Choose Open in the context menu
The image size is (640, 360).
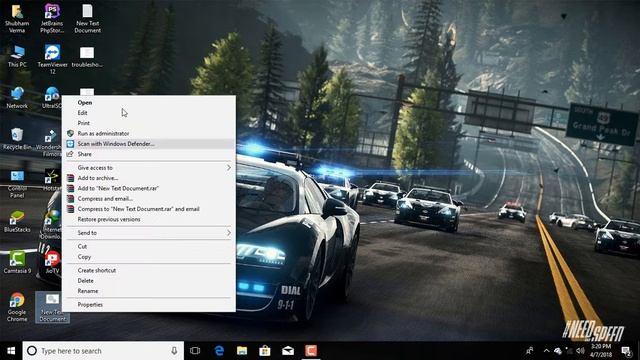point(149,102)
